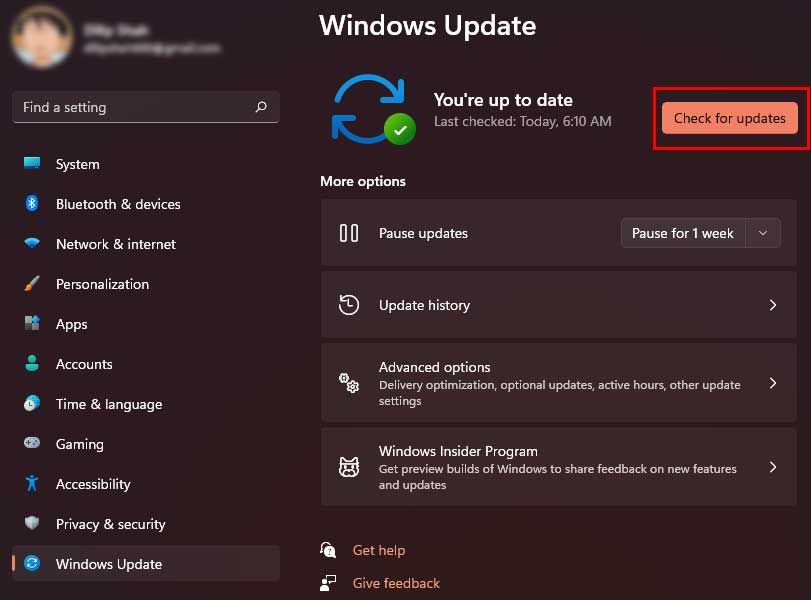This screenshot has width=811, height=600.
Task: Click the Find a setting search box
Action: coord(146,107)
